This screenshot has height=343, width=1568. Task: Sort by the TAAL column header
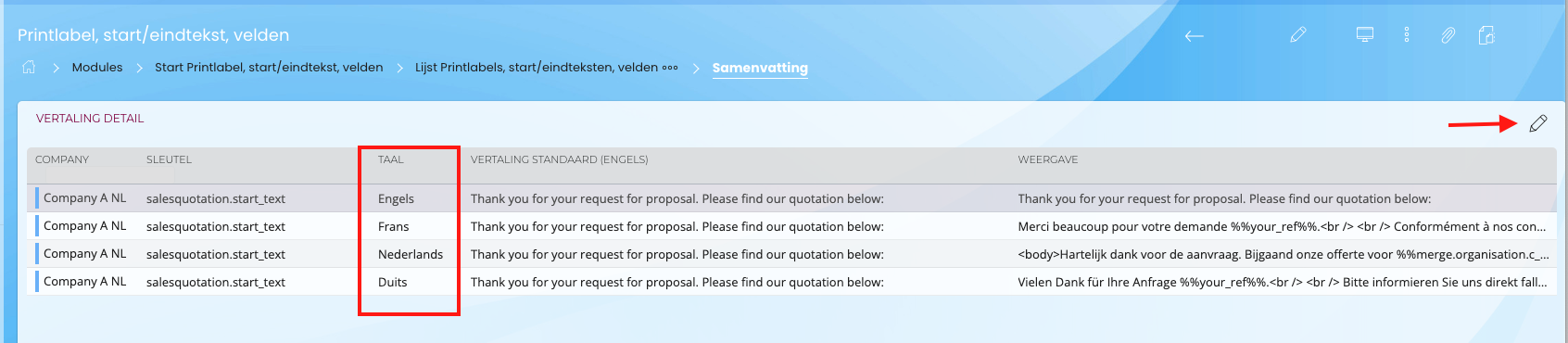click(391, 159)
